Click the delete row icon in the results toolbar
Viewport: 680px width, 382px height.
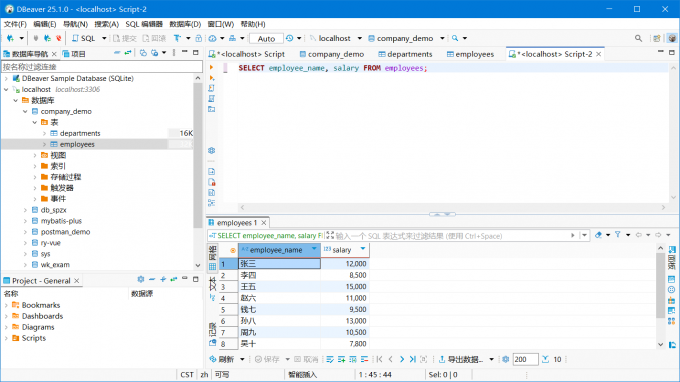[364, 359]
